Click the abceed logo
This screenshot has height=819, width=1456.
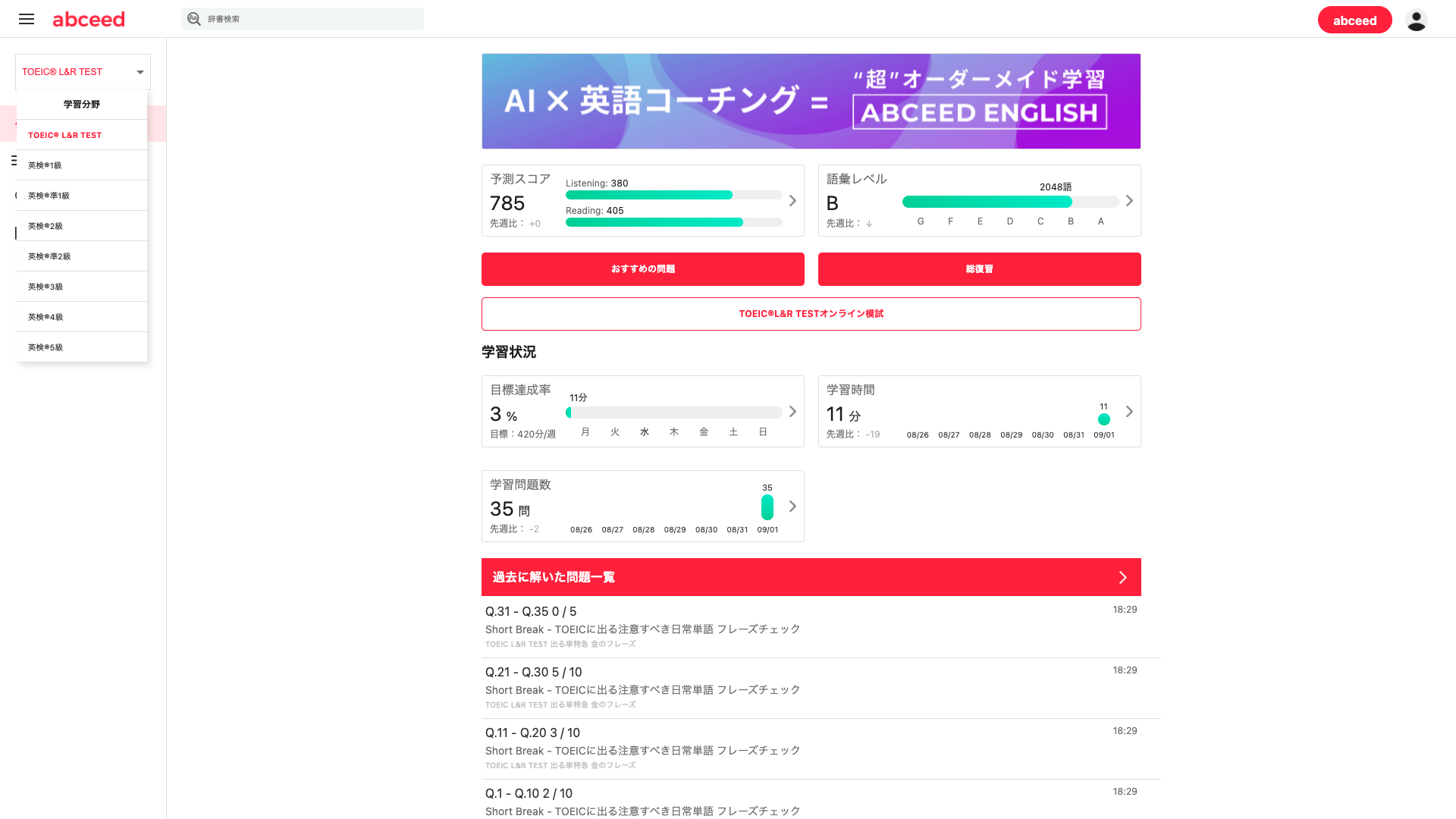click(x=89, y=19)
